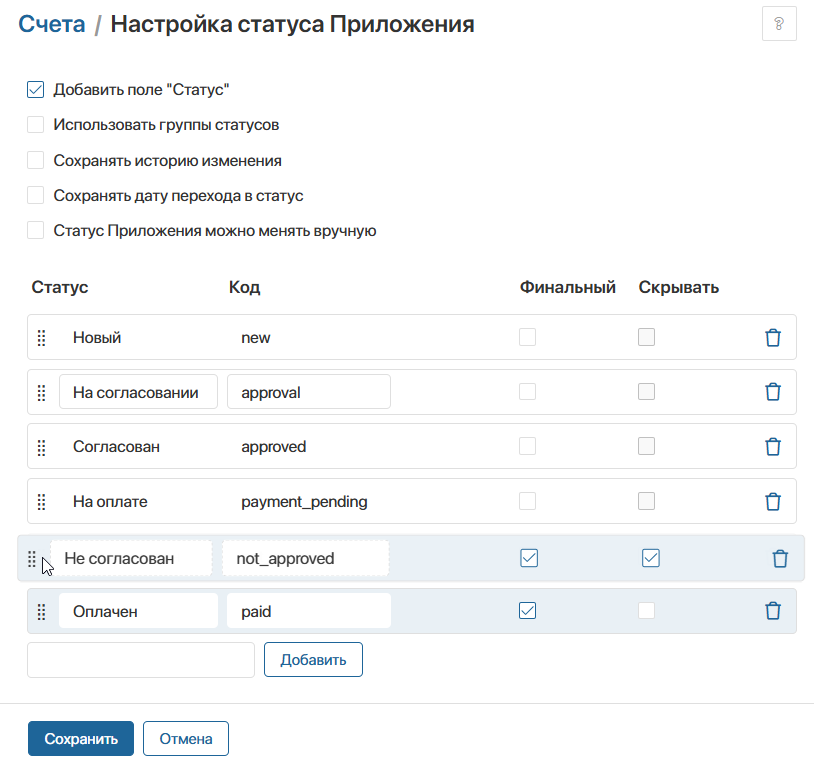Tick Скрывать for На согласовании
Image resolution: width=814 pixels, height=762 pixels.
point(646,391)
